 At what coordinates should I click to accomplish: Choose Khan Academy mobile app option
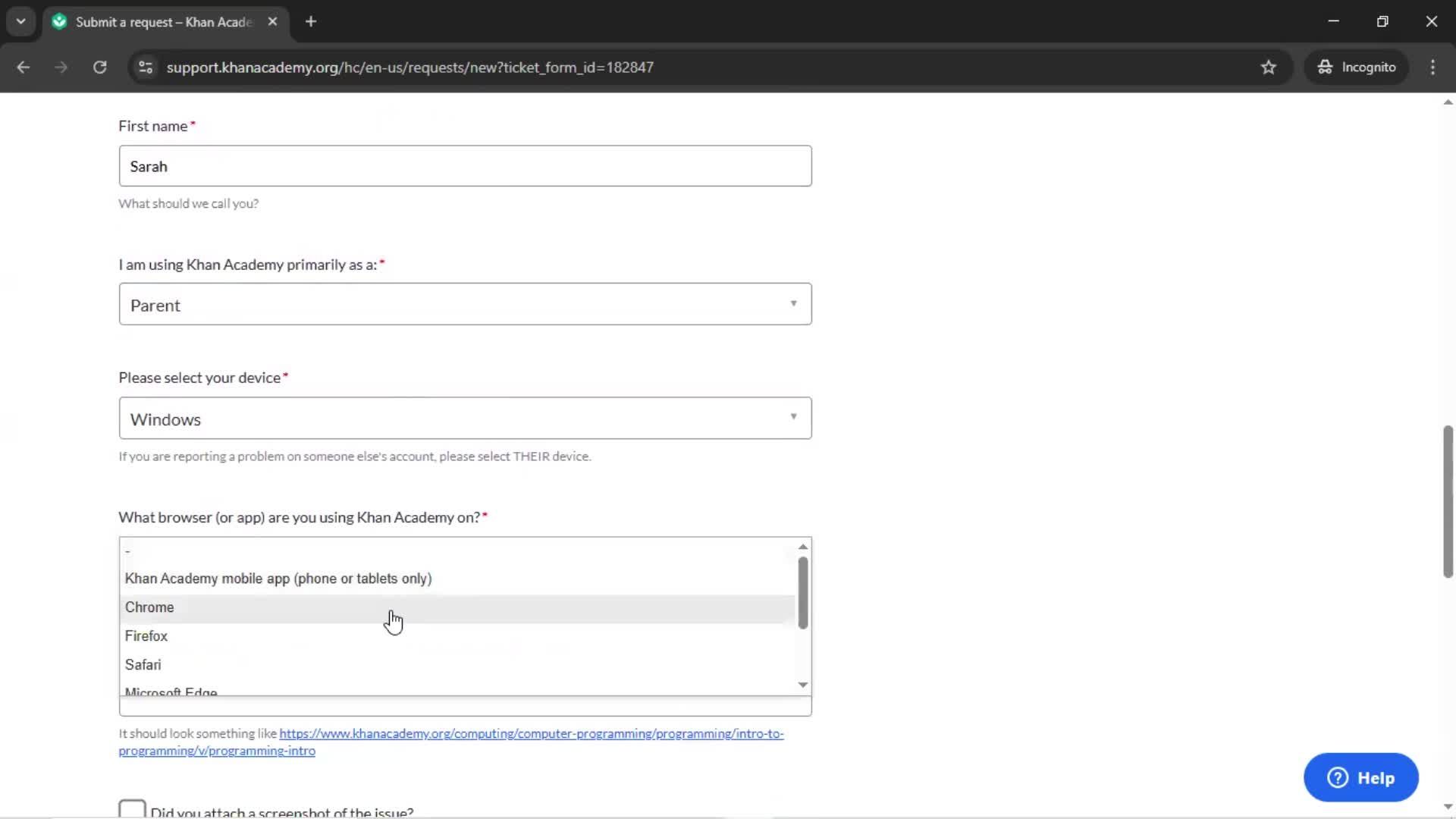pyautogui.click(x=457, y=579)
